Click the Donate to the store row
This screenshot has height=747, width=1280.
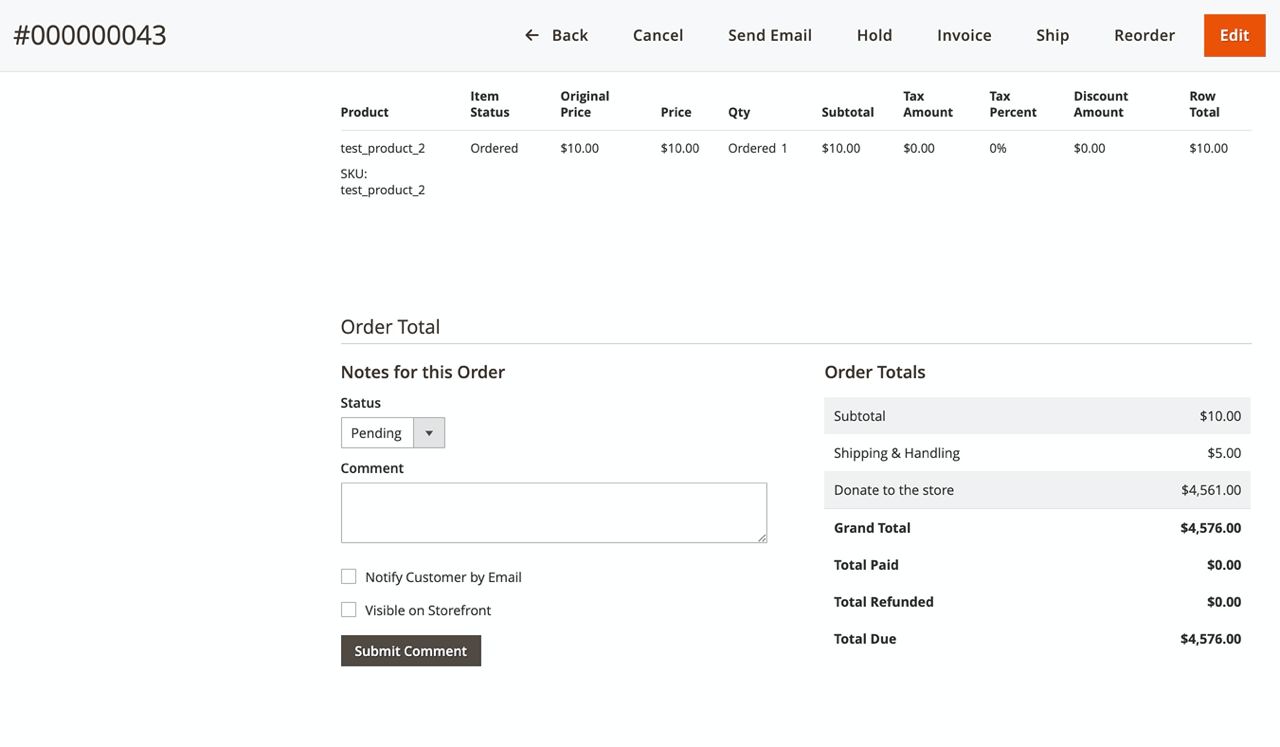(1036, 490)
